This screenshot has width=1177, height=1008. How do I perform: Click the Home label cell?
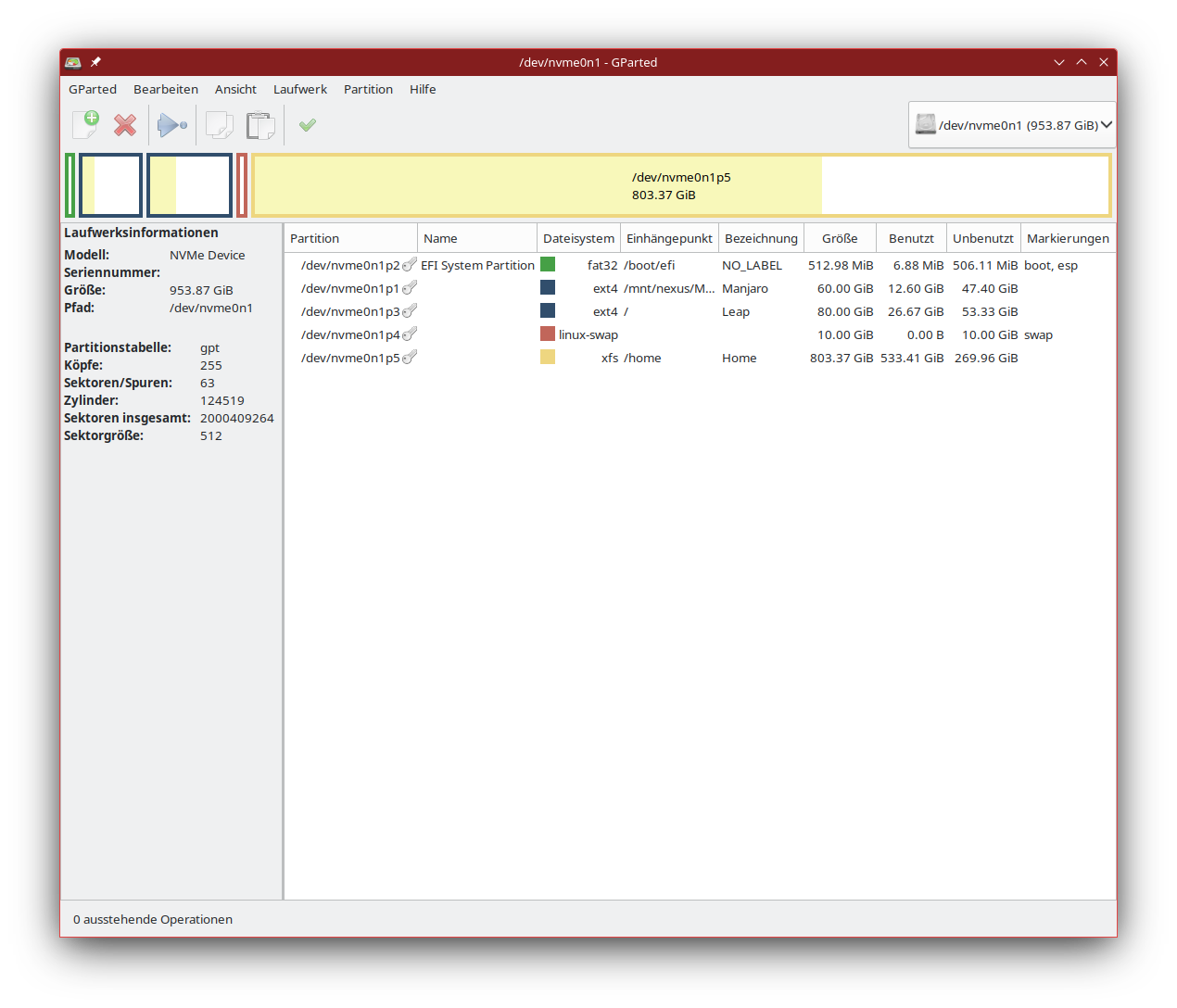click(740, 358)
